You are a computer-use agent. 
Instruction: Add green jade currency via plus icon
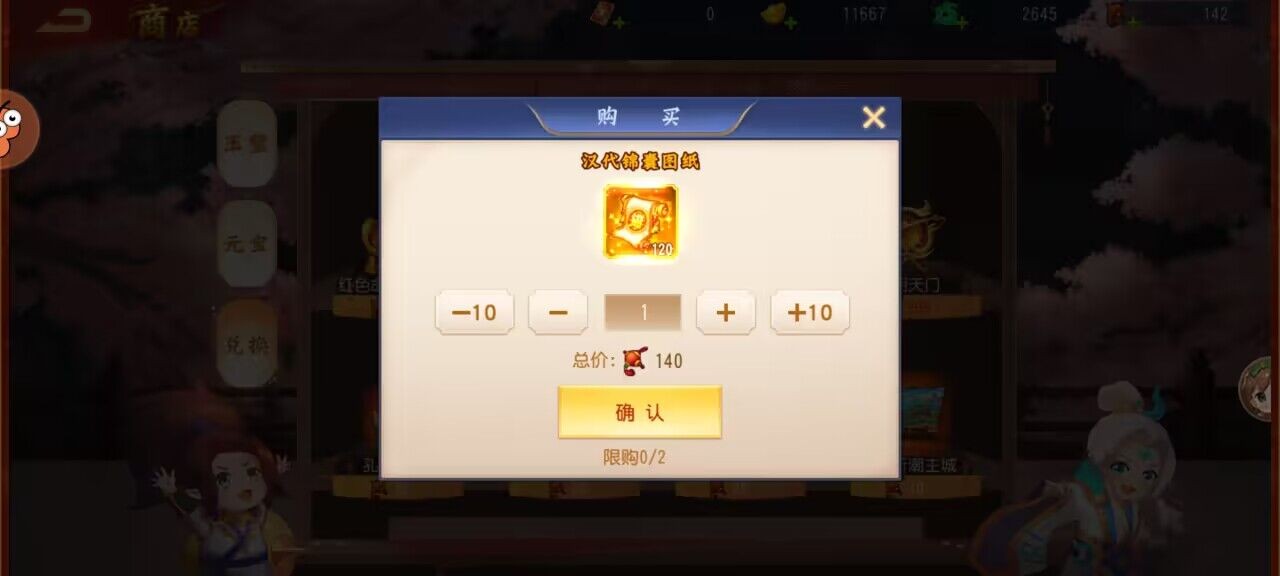[x=961, y=22]
